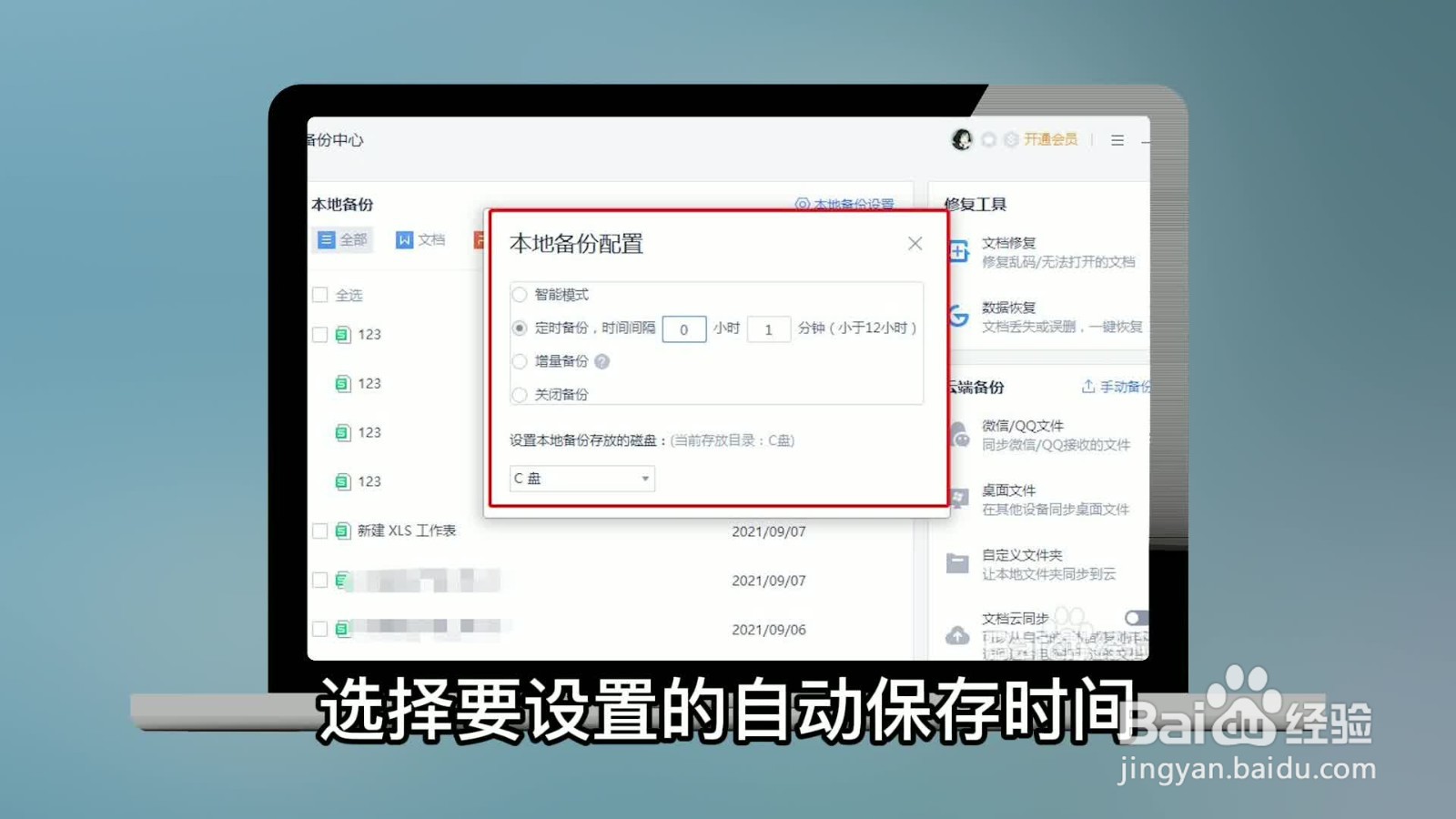Click the 文档修复 title text
This screenshot has width=1456, height=819.
click(x=1008, y=243)
